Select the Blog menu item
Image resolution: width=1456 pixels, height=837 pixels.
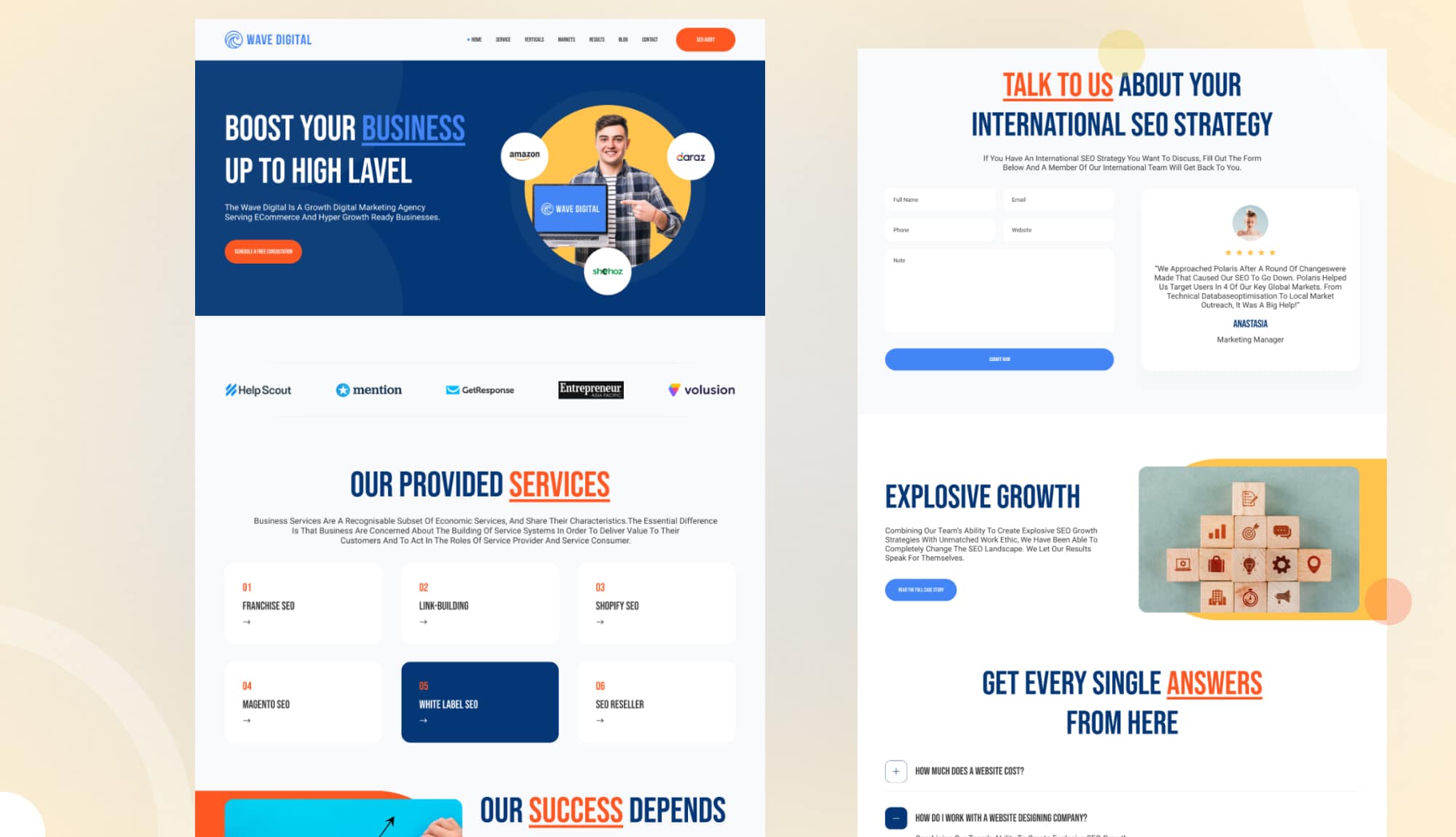(x=622, y=39)
